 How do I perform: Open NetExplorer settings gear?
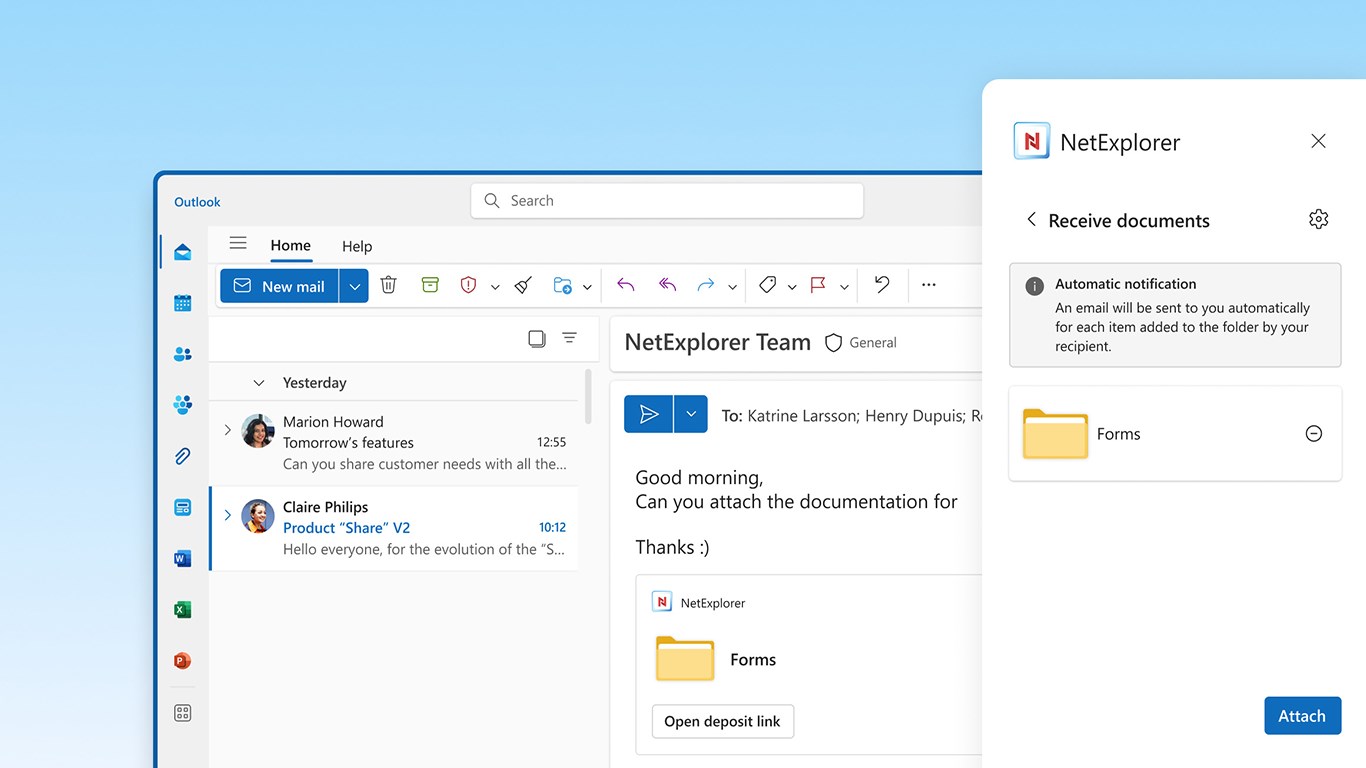click(x=1318, y=219)
